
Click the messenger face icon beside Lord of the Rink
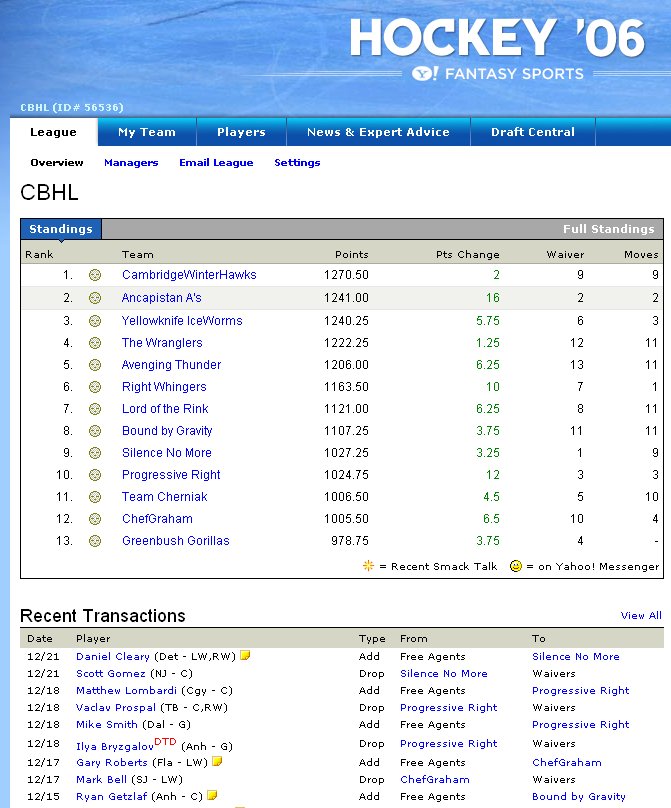pos(95,409)
